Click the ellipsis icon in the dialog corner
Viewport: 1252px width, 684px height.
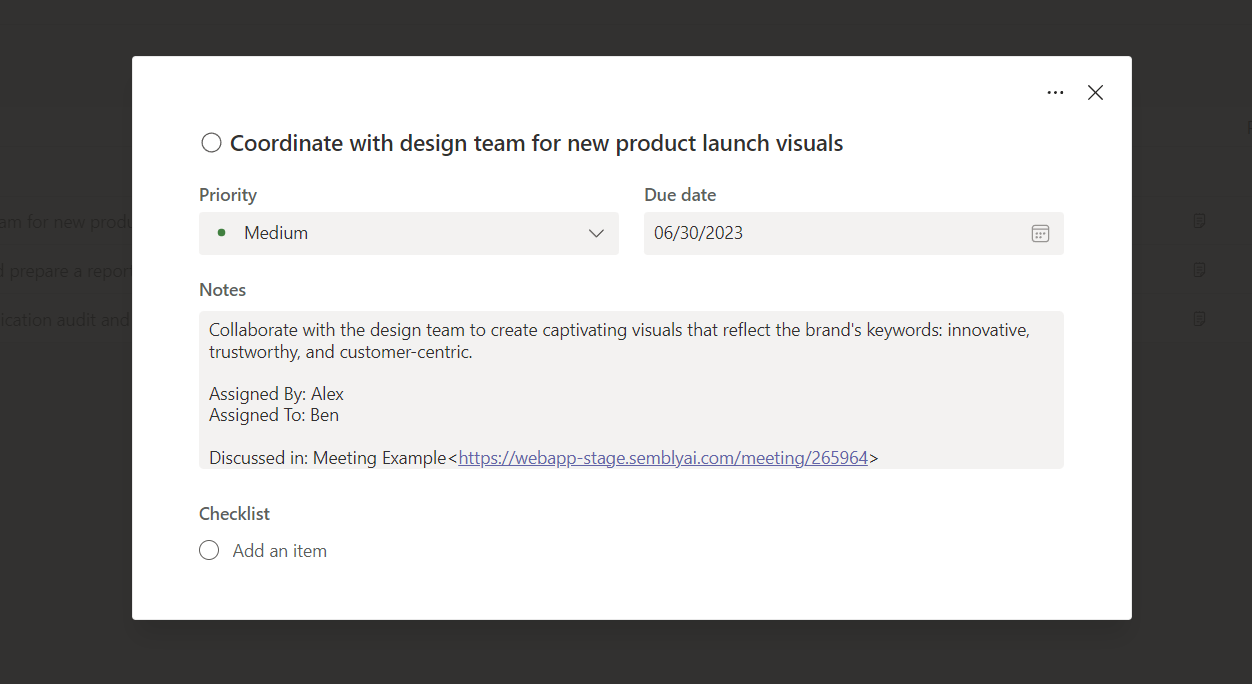[1055, 92]
